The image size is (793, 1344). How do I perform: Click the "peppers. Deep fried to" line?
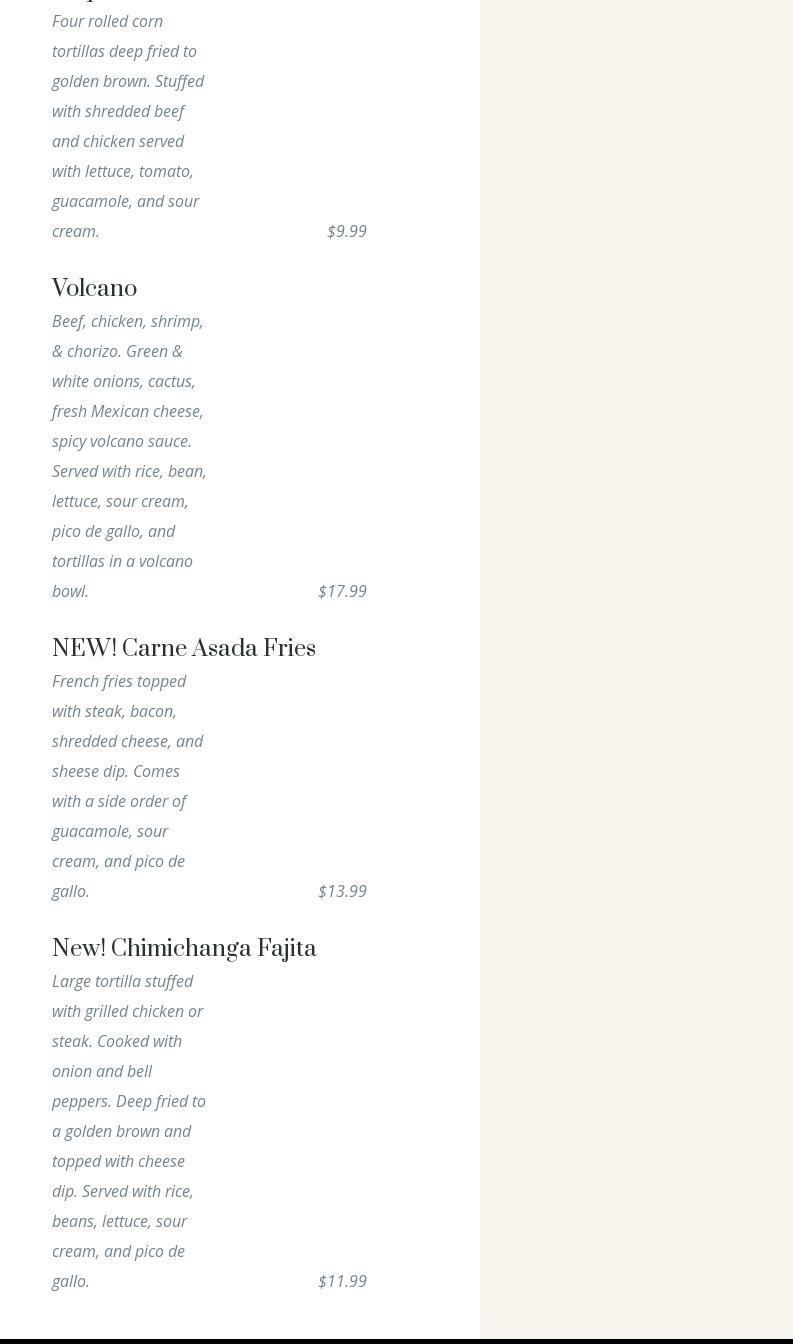[128, 1101]
